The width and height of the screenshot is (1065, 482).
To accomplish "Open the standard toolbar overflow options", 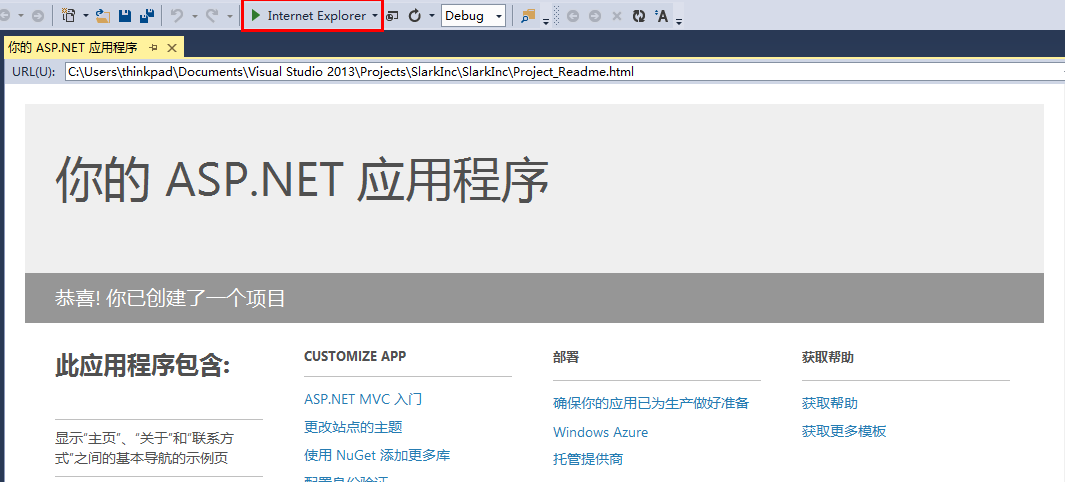I will click(x=546, y=20).
